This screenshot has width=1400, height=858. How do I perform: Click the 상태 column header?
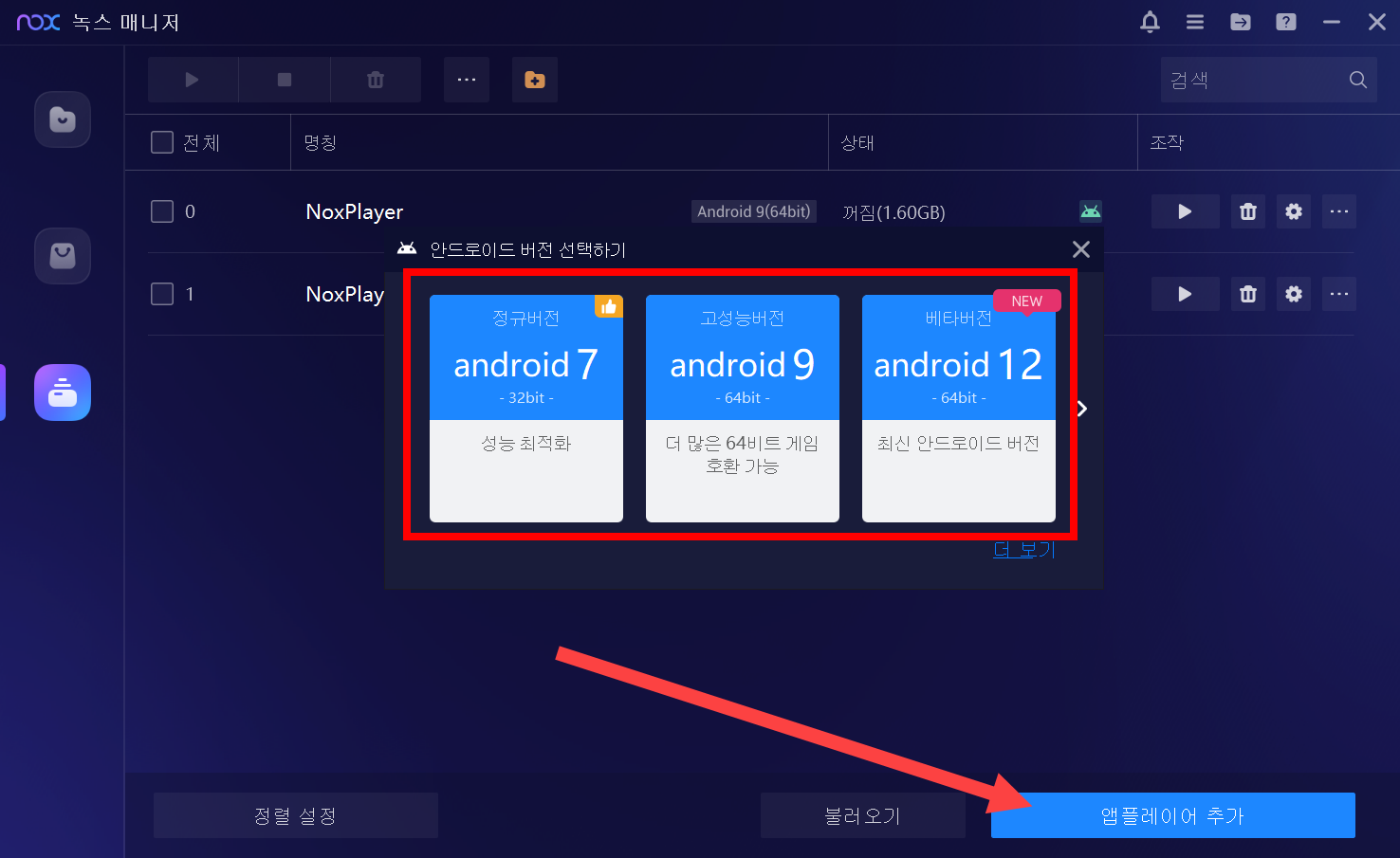[857, 142]
